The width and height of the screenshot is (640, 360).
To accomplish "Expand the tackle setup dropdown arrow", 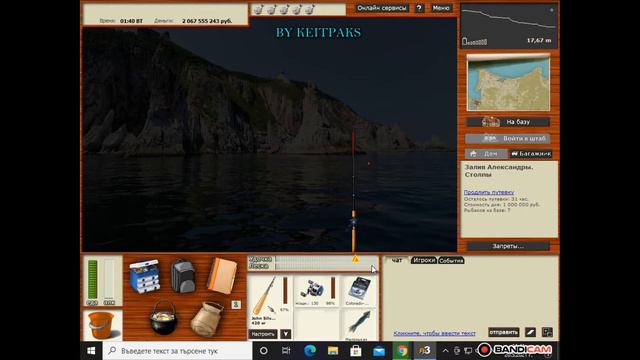I will coord(286,334).
